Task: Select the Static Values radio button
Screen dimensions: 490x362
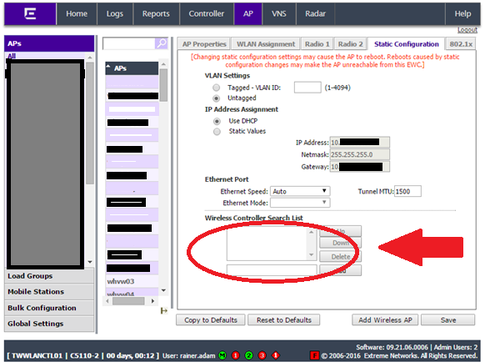Action: click(x=217, y=131)
